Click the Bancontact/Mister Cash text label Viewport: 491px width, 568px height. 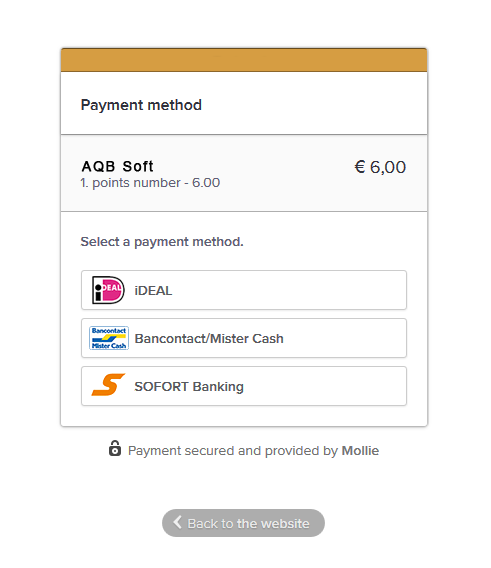(209, 338)
